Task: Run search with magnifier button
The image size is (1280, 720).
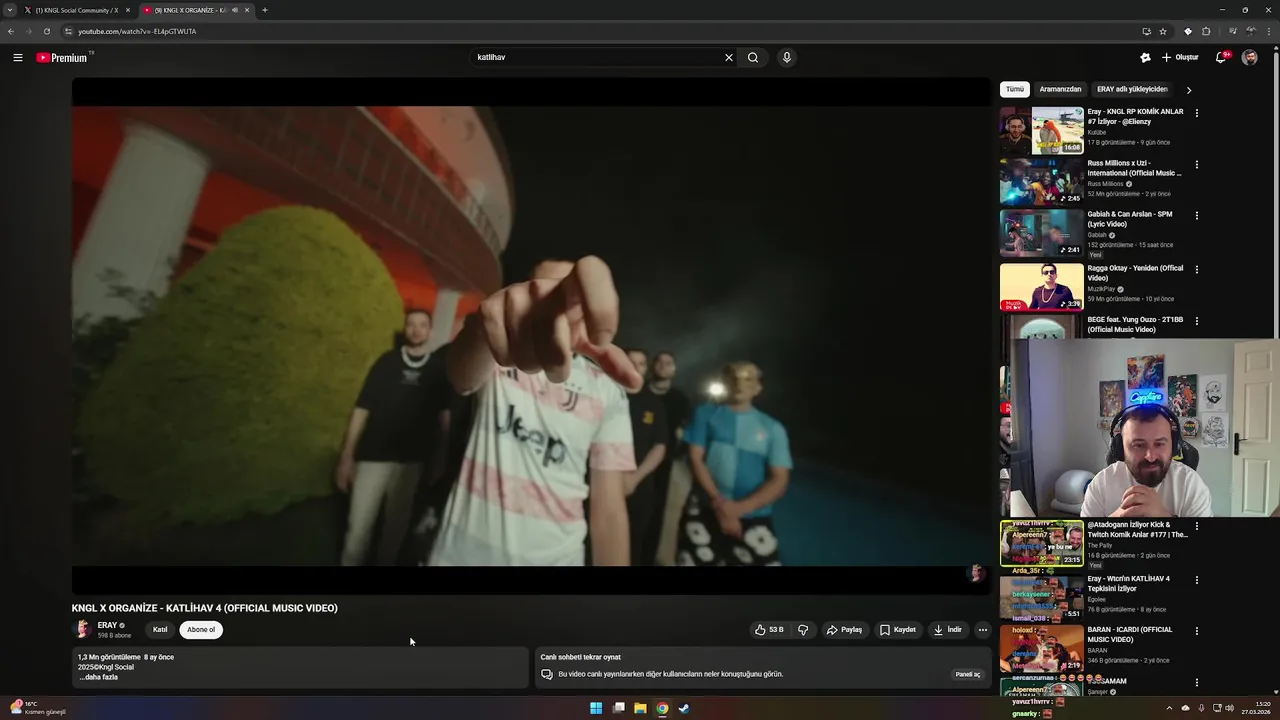Action: tap(753, 57)
